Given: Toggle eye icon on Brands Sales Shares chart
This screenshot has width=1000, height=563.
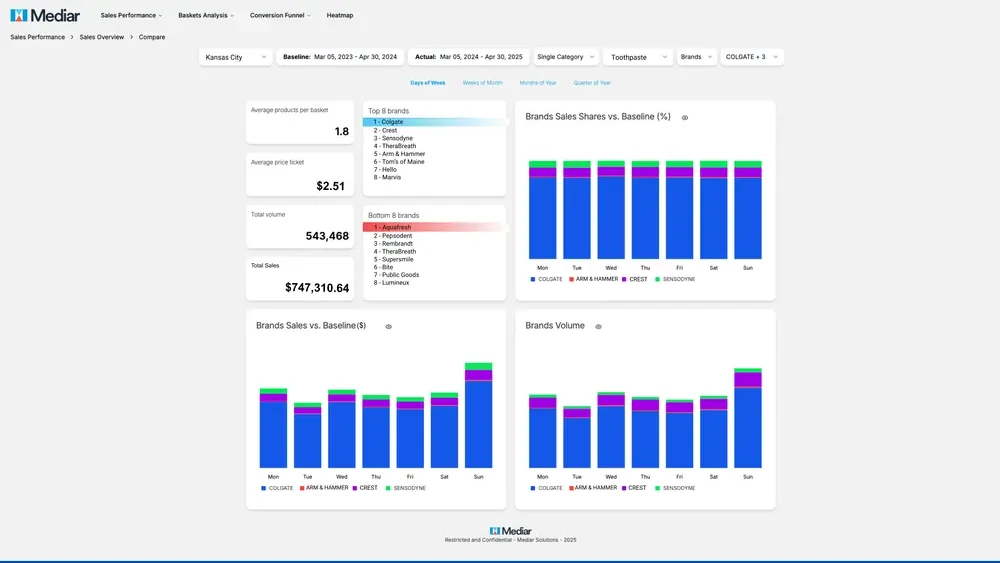Looking at the screenshot, I should [x=685, y=117].
